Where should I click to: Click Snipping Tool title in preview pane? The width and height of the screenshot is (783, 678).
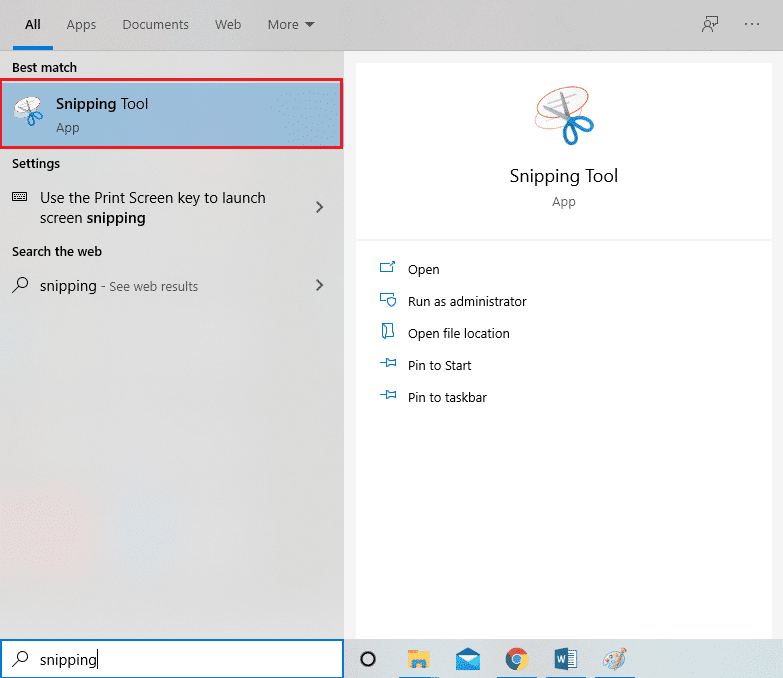(564, 176)
